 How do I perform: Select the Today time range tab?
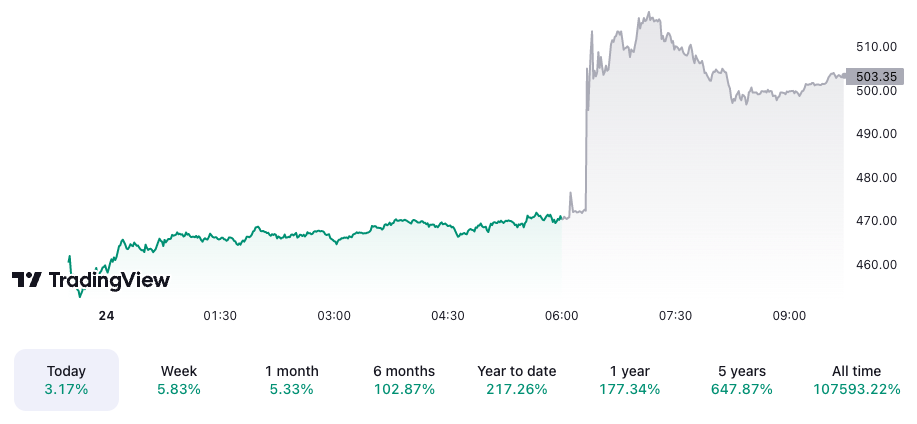pyautogui.click(x=66, y=380)
